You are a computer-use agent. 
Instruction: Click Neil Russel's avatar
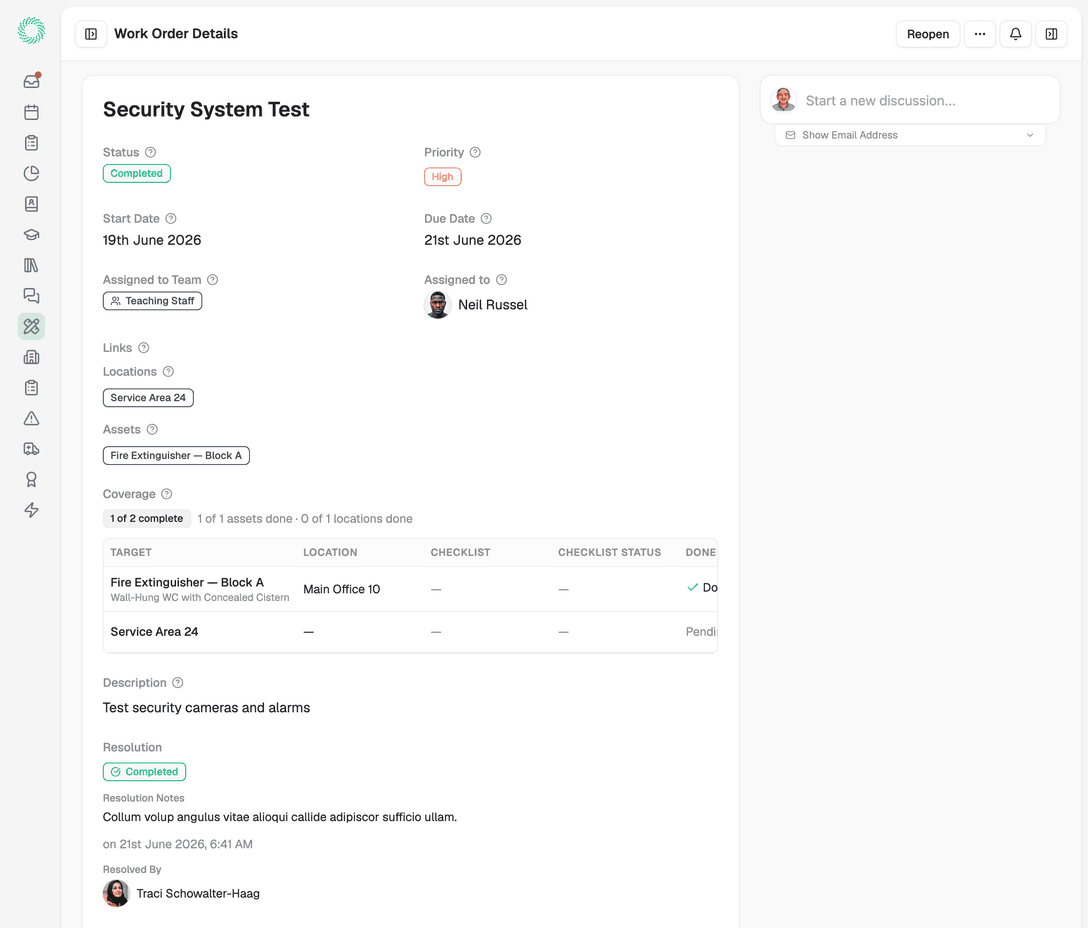point(438,305)
